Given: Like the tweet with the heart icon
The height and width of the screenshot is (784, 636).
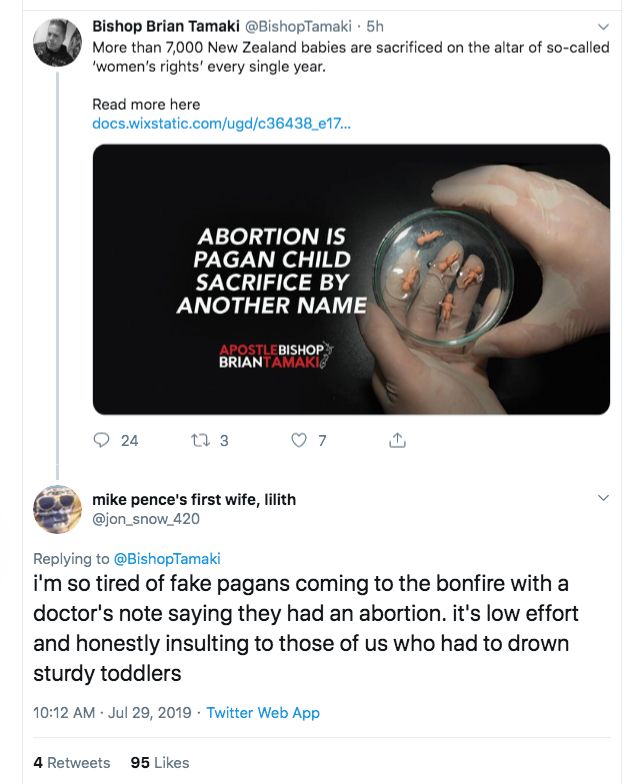Looking at the screenshot, I should point(298,440).
